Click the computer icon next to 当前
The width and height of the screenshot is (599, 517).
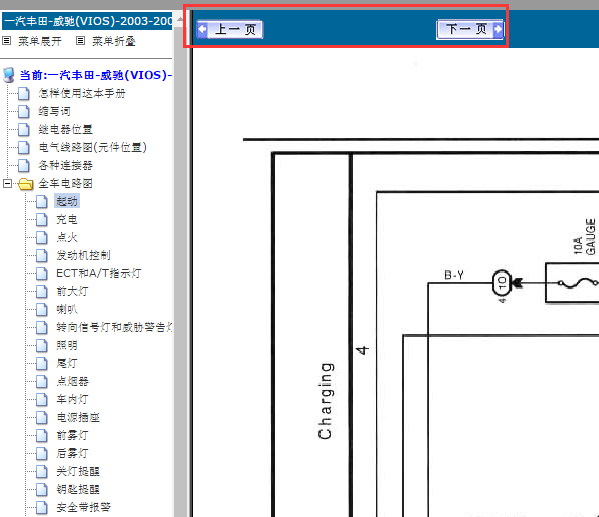8,75
